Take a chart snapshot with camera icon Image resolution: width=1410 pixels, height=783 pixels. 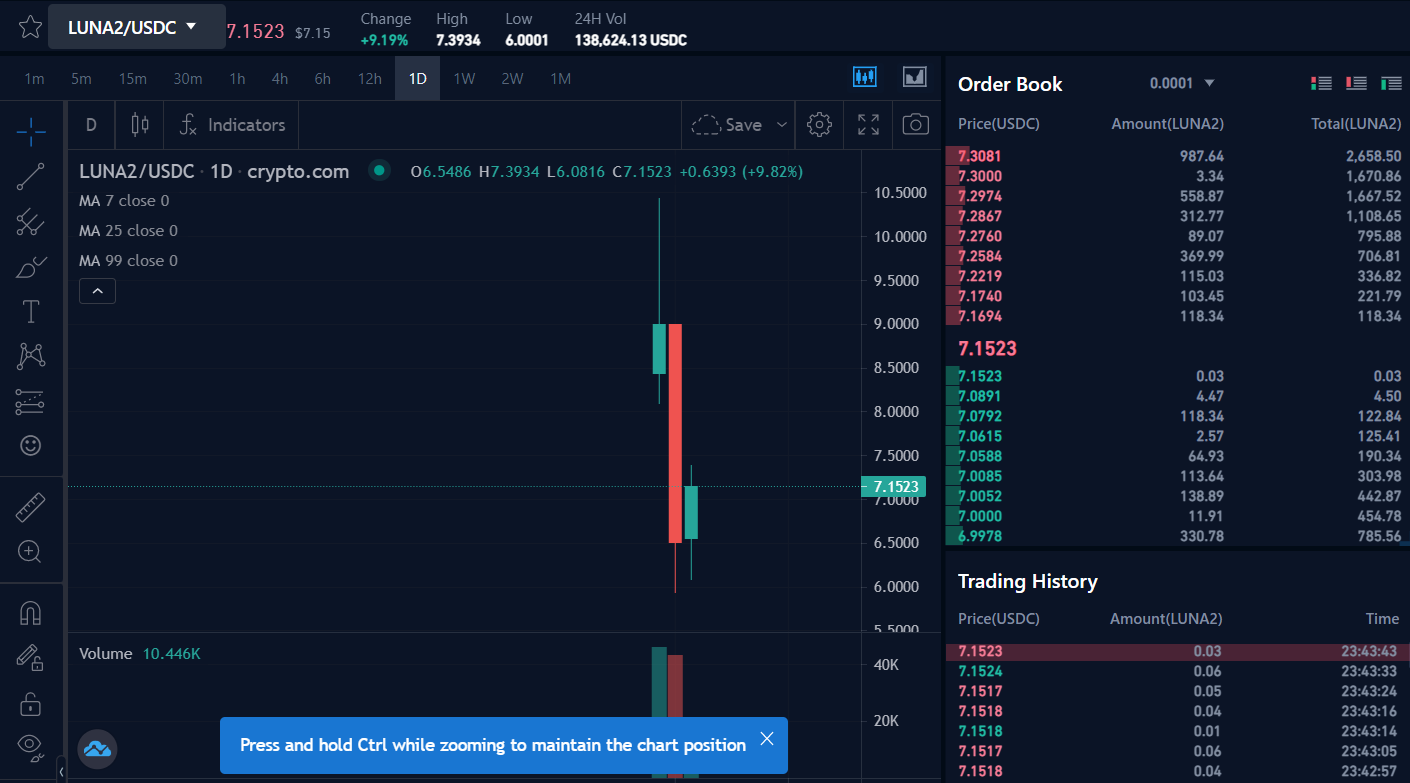[915, 125]
